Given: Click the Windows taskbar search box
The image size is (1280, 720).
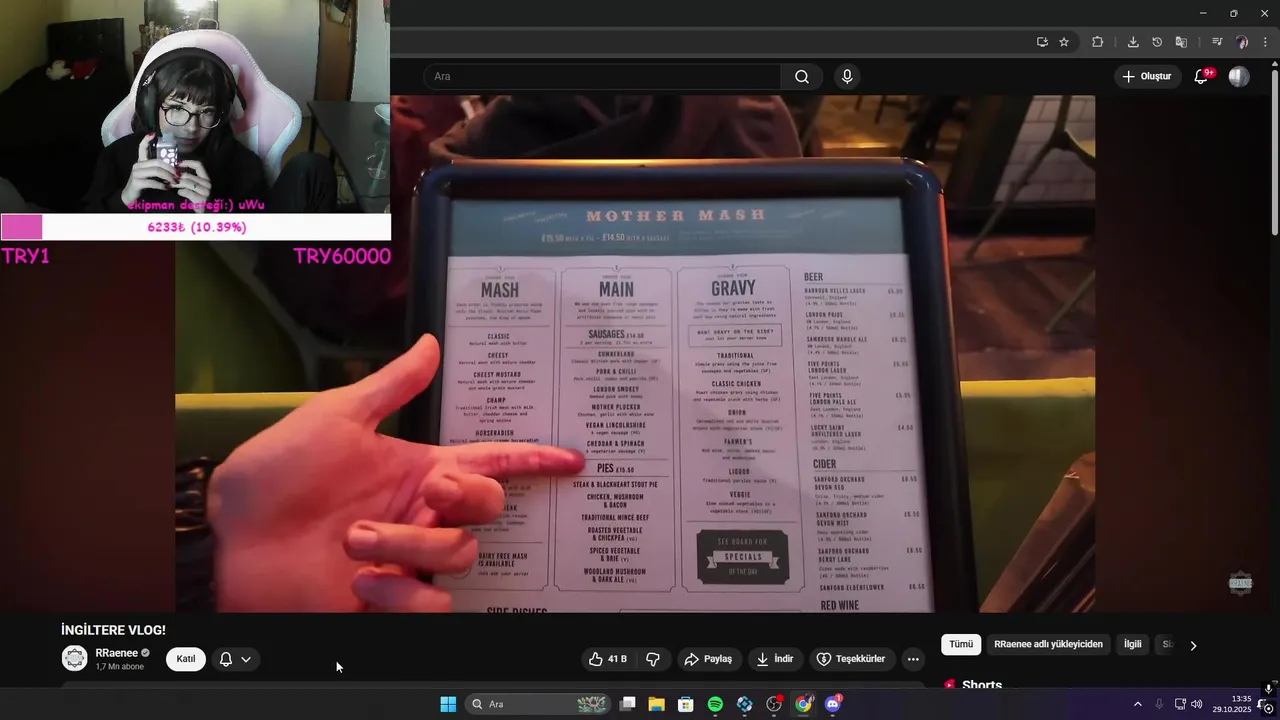Looking at the screenshot, I should click(538, 704).
